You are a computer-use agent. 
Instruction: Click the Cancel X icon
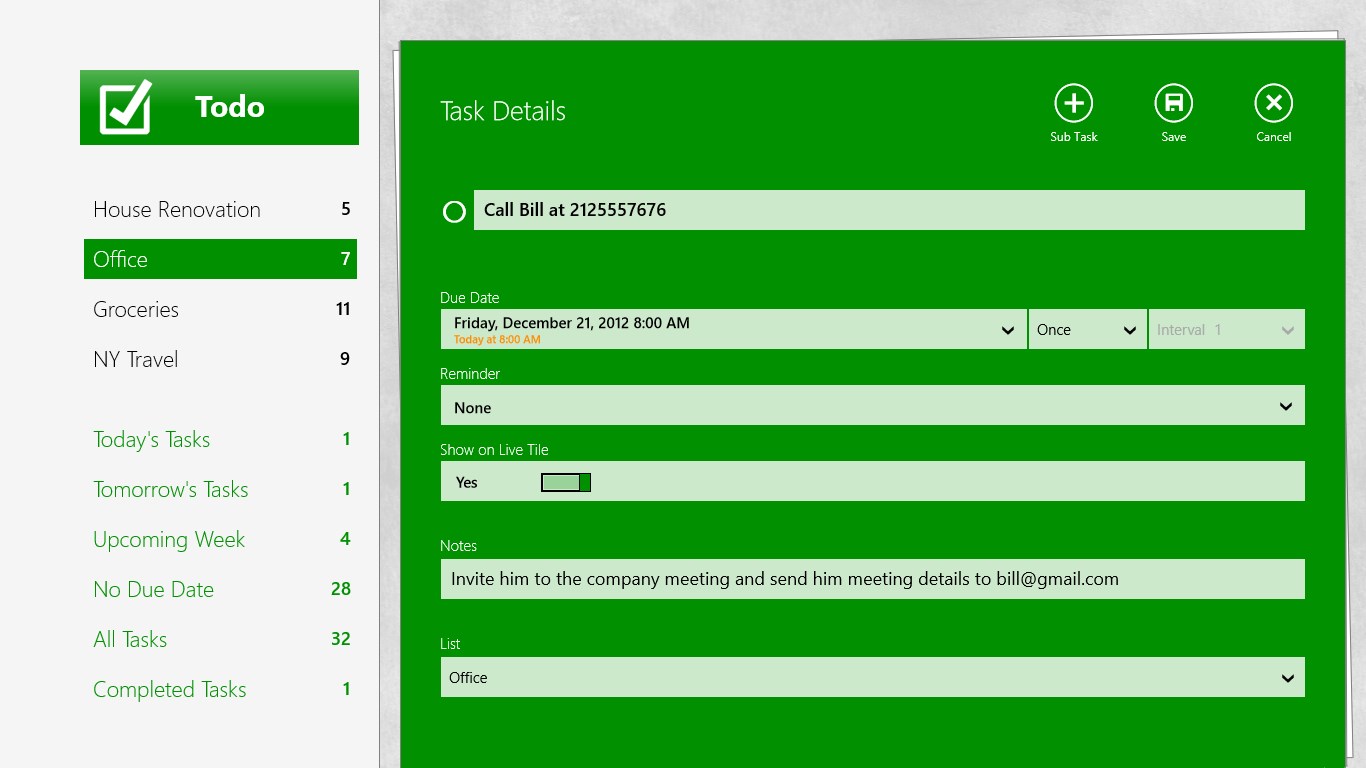[1273, 103]
